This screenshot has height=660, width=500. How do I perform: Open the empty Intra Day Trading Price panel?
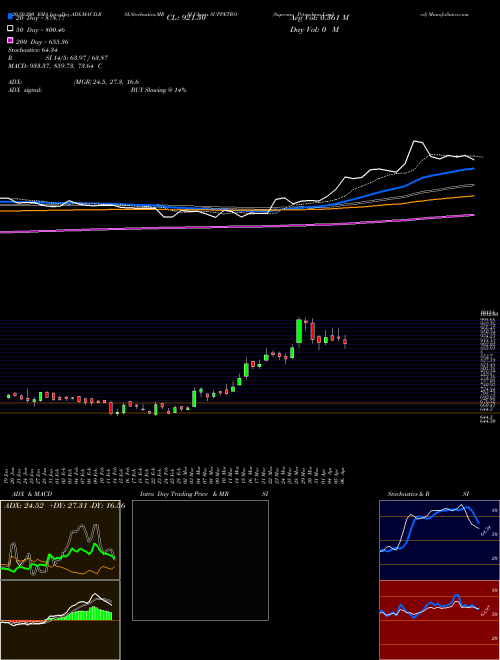coord(200,560)
